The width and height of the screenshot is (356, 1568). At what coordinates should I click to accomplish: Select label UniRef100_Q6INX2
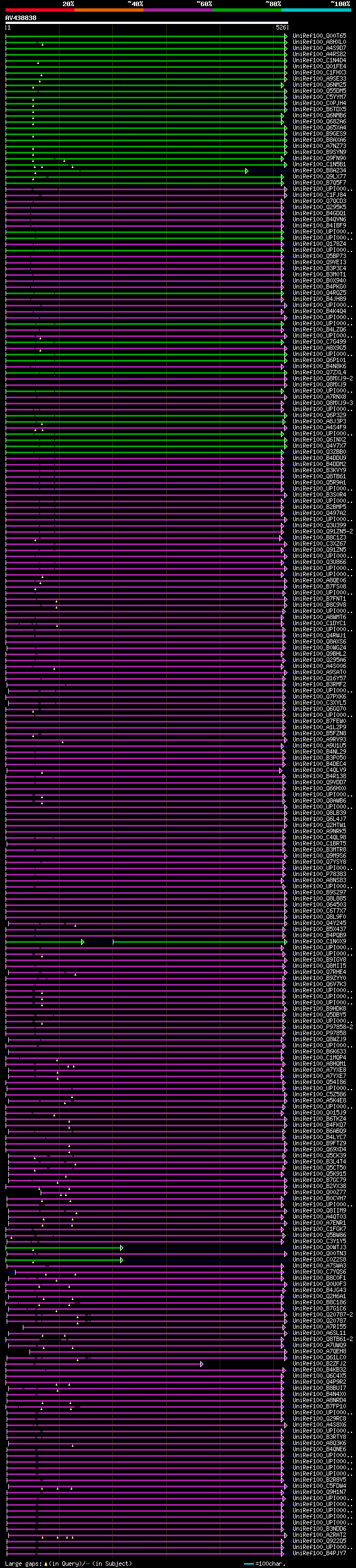click(319, 439)
